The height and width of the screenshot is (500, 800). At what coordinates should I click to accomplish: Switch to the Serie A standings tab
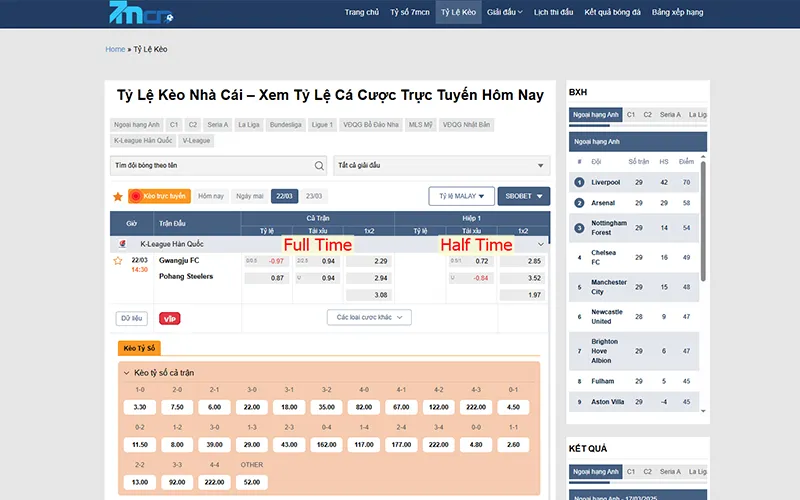click(670, 115)
